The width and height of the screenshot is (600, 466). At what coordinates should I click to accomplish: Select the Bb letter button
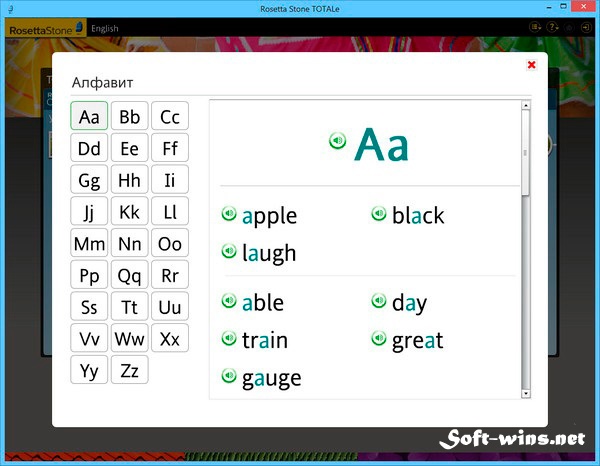[129, 116]
